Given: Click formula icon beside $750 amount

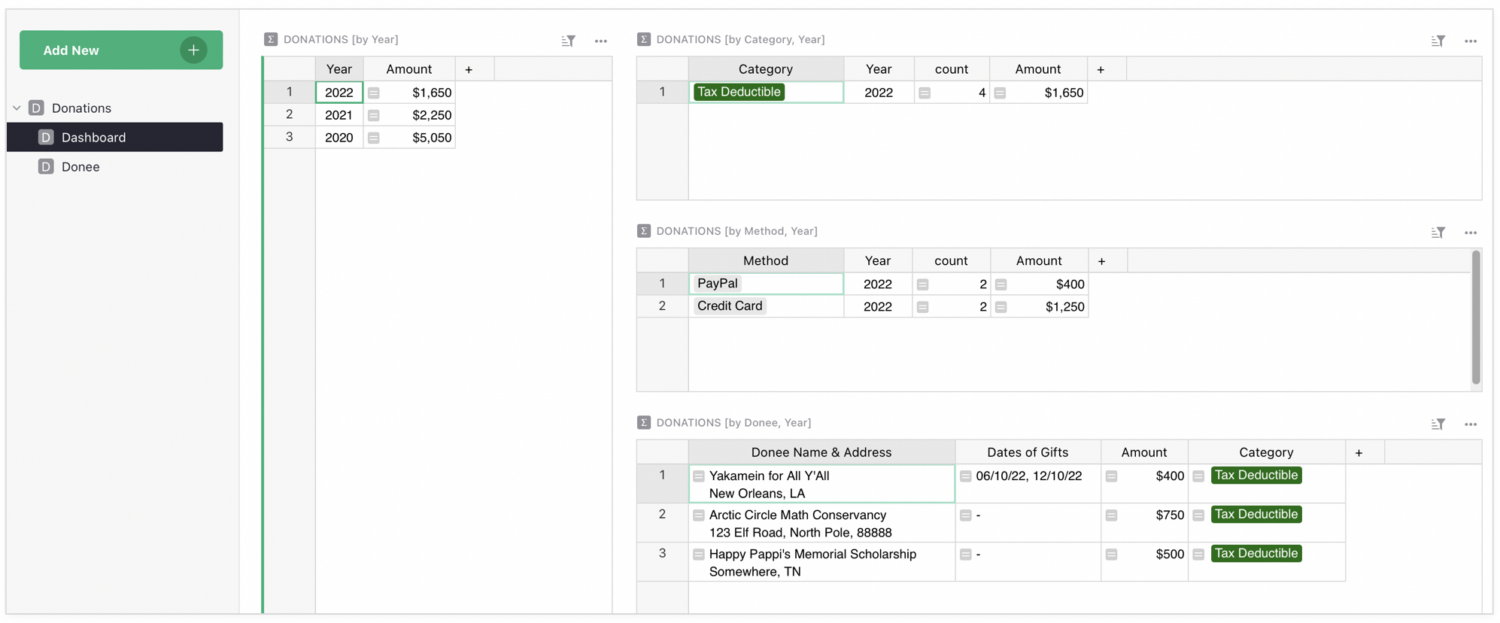Looking at the screenshot, I should (x=1111, y=515).
